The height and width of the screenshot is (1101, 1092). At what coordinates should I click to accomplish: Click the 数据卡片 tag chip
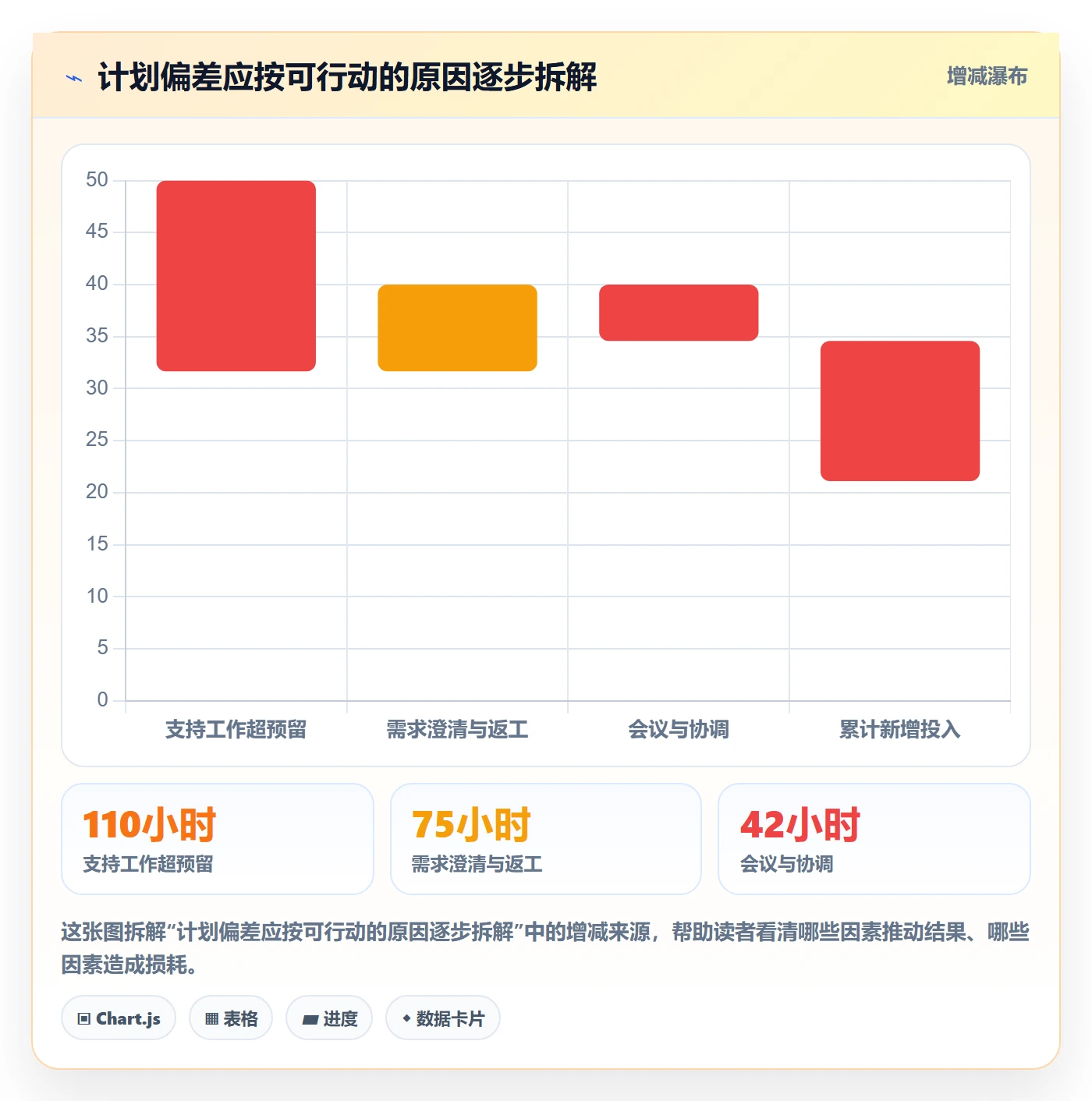pos(443,1018)
